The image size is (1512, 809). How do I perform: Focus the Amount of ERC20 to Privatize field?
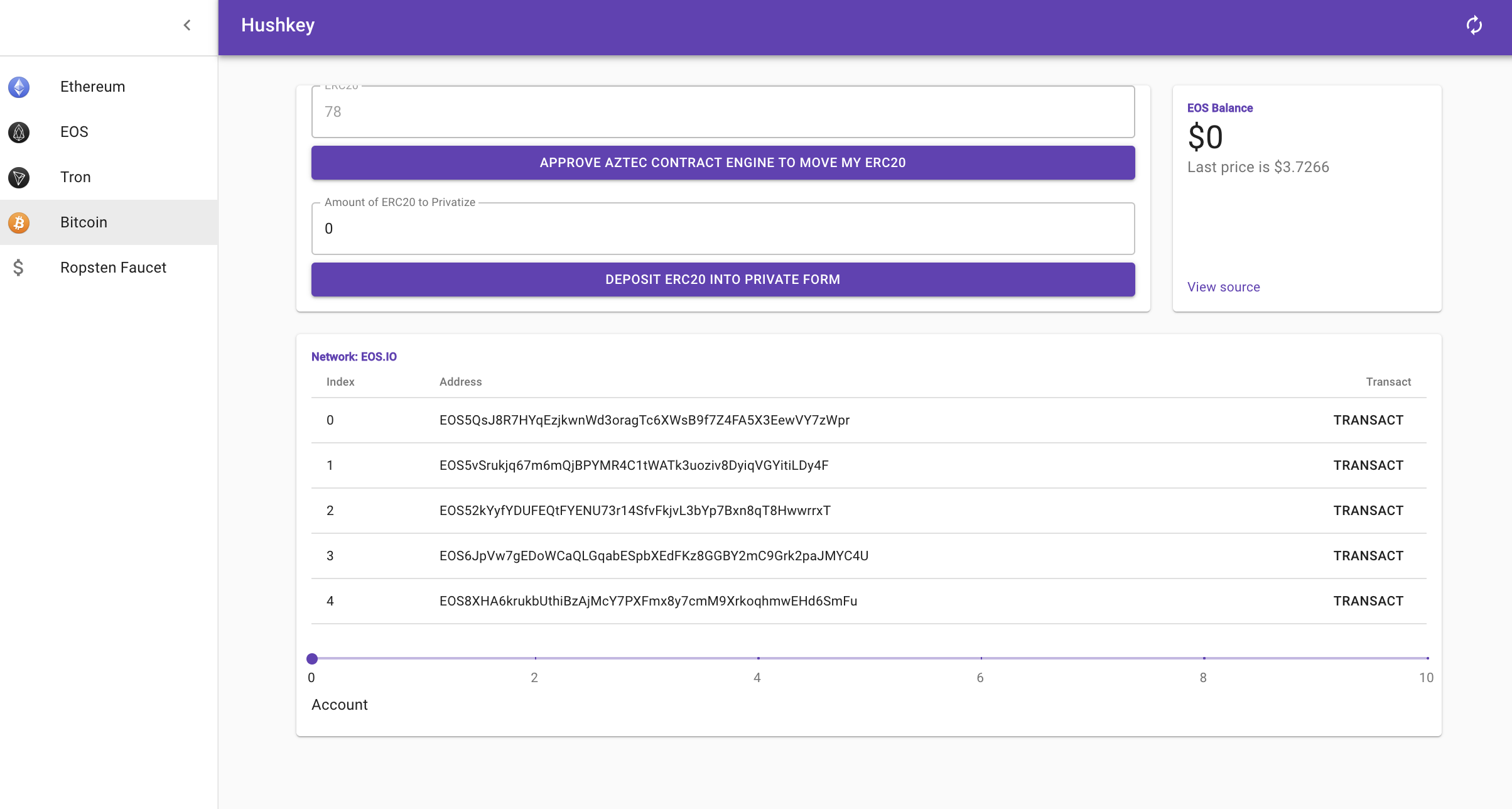tap(722, 229)
